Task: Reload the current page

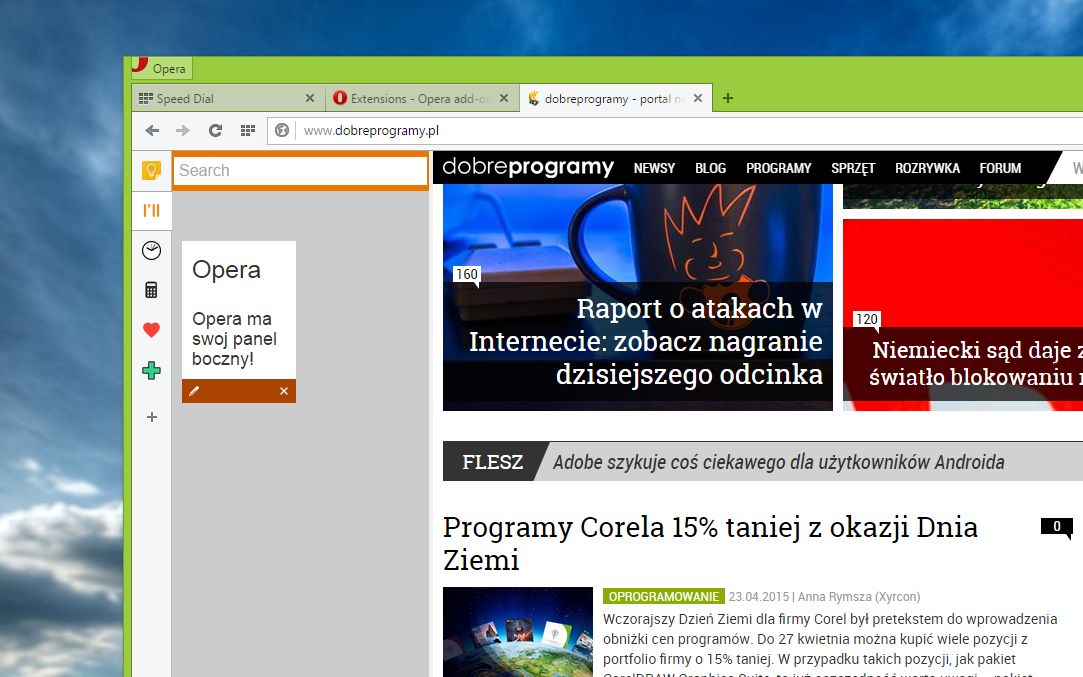Action: coord(215,130)
